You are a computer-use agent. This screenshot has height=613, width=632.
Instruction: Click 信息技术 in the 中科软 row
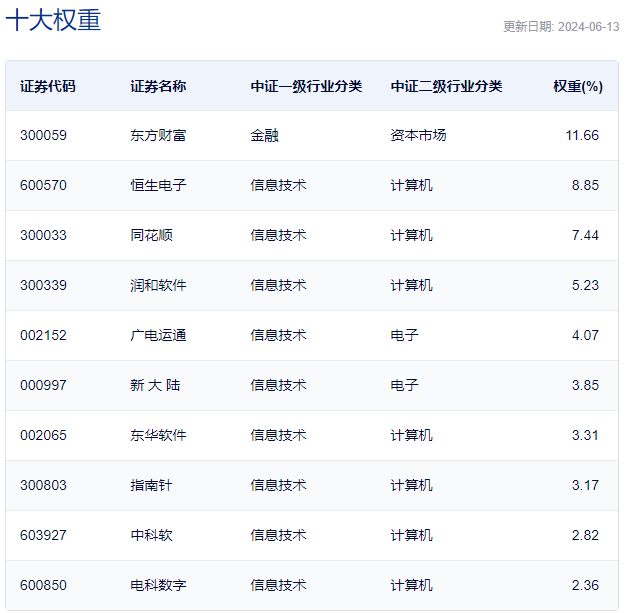pyautogui.click(x=278, y=535)
